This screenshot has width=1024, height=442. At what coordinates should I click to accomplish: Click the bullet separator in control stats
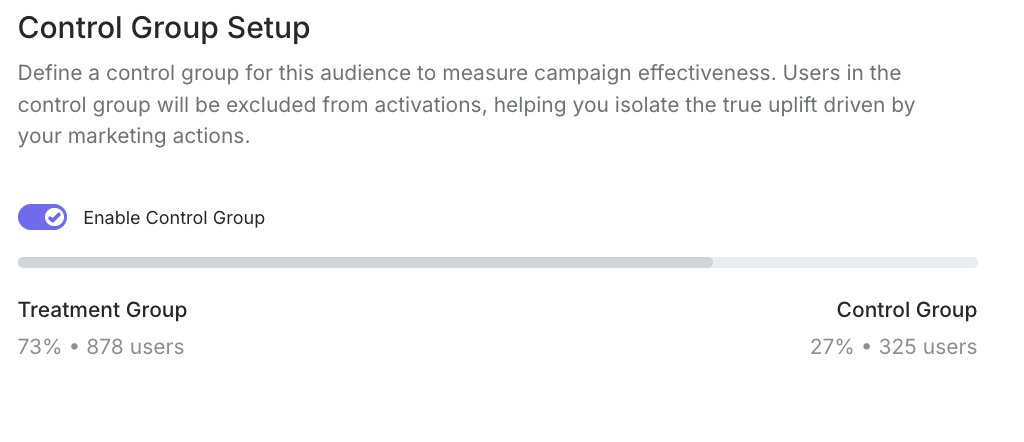[x=866, y=347]
